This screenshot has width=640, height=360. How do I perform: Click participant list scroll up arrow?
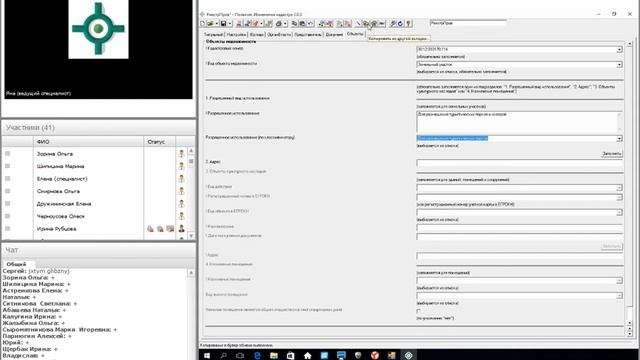click(x=191, y=151)
